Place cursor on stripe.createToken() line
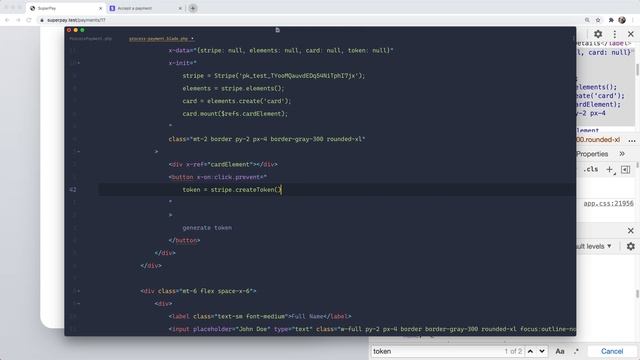 232,190
